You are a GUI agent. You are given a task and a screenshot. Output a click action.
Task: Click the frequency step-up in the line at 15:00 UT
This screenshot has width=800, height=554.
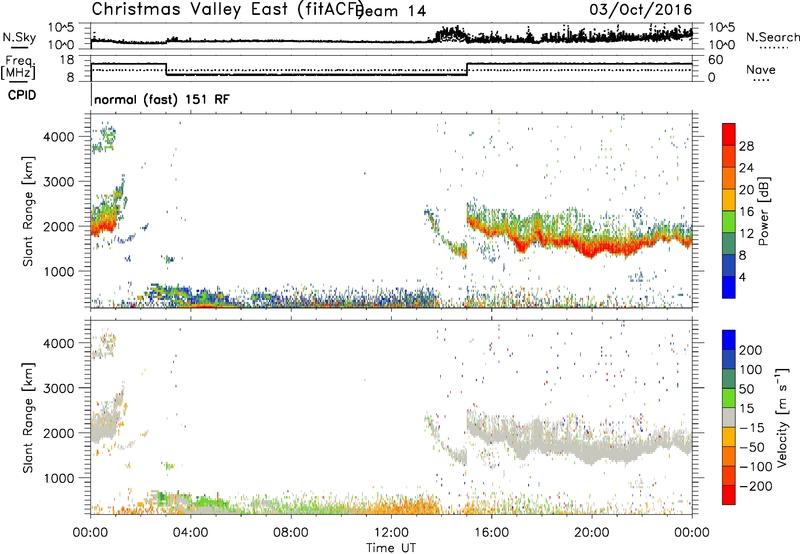[x=467, y=69]
